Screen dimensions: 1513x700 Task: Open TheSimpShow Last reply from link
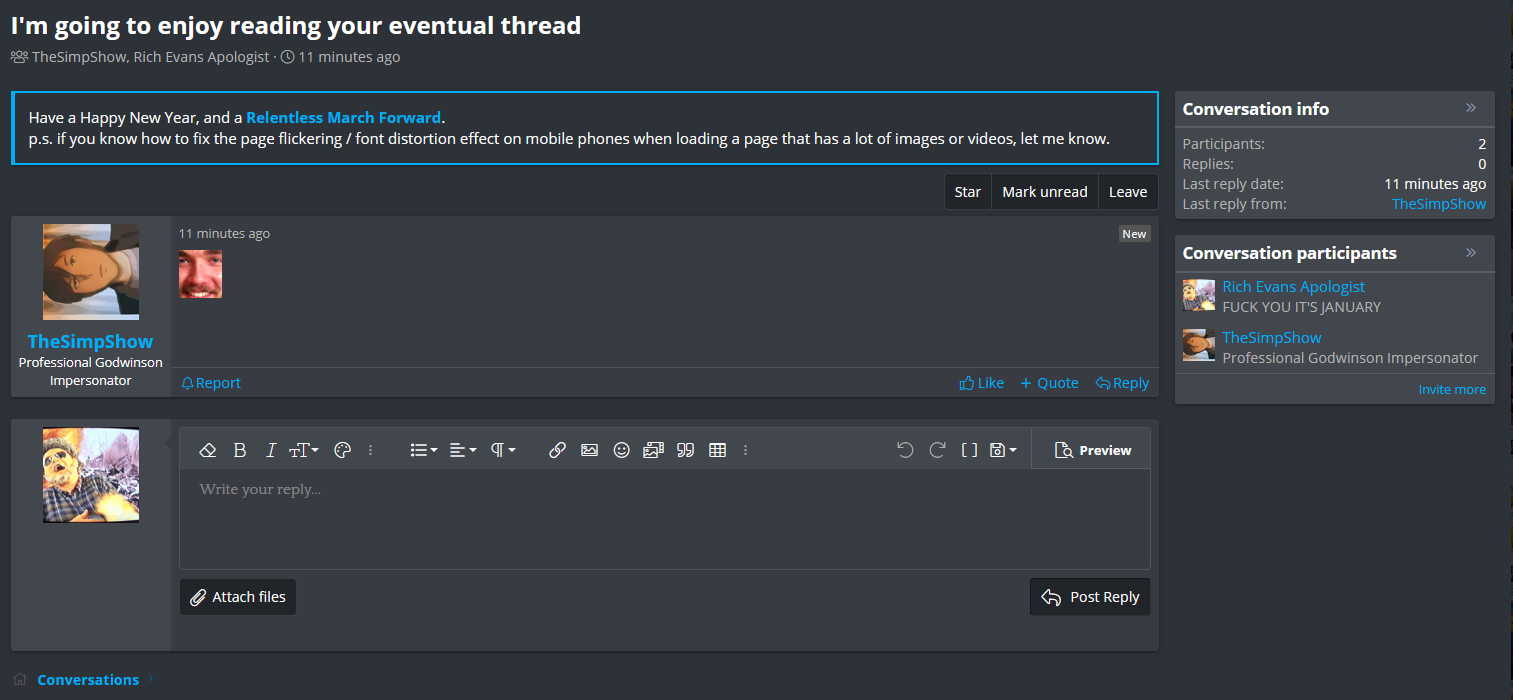(x=1439, y=204)
